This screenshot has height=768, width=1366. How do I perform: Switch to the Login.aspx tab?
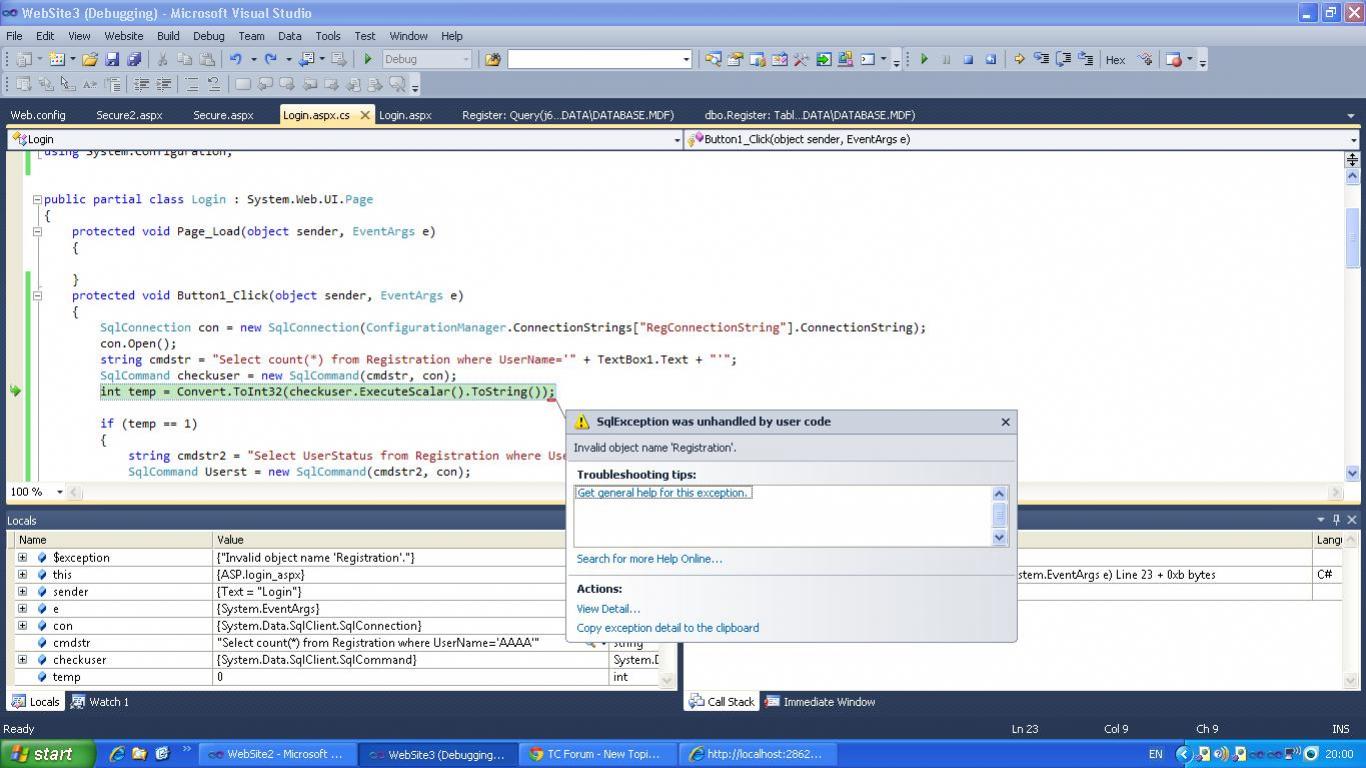(x=405, y=115)
